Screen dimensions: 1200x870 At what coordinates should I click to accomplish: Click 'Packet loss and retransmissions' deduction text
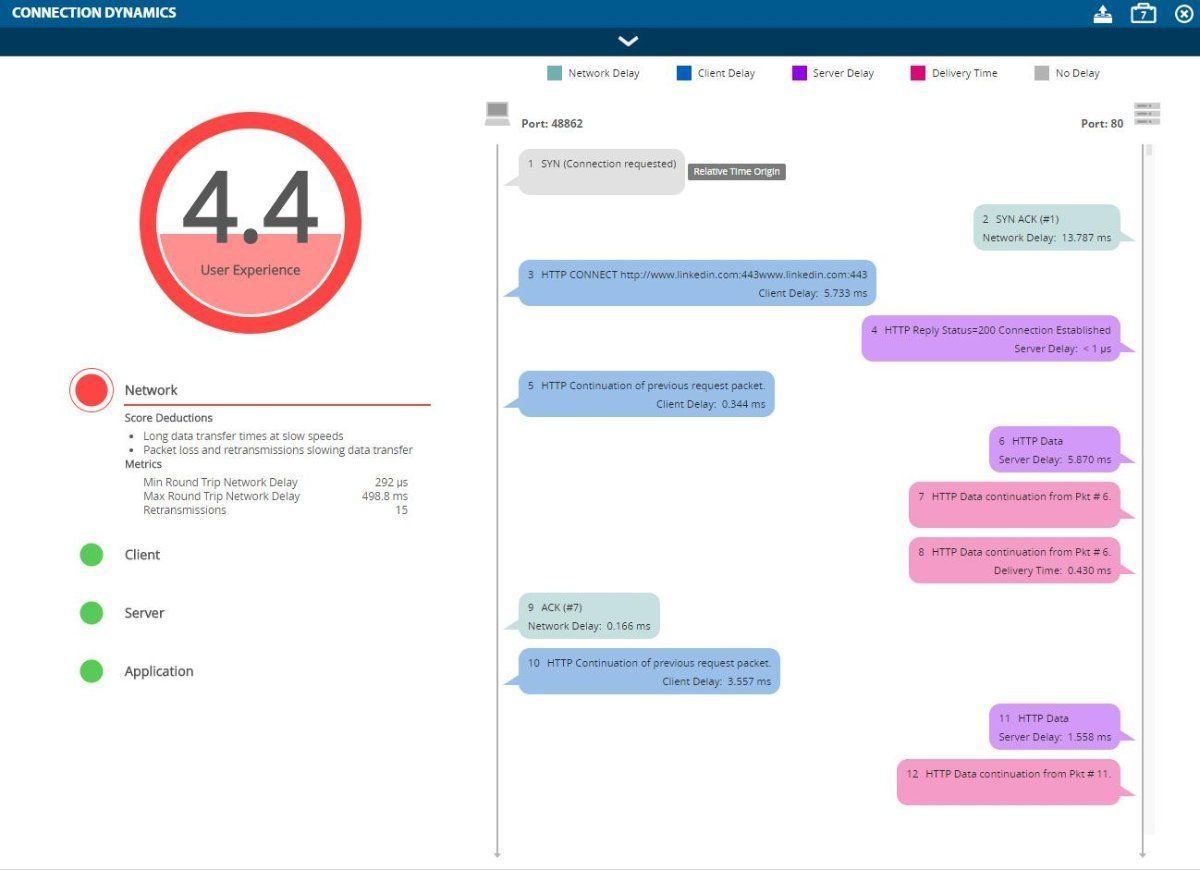tap(278, 450)
